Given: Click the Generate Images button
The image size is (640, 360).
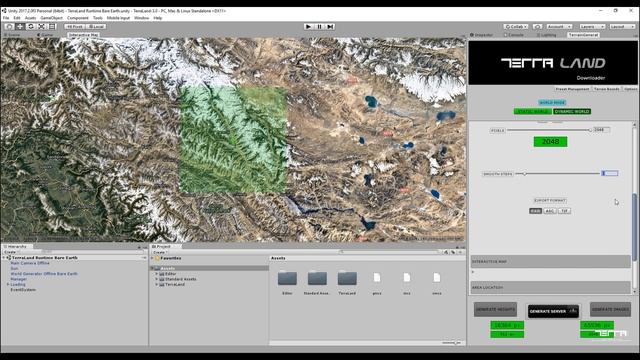Looking at the screenshot, I should pyautogui.click(x=610, y=309).
